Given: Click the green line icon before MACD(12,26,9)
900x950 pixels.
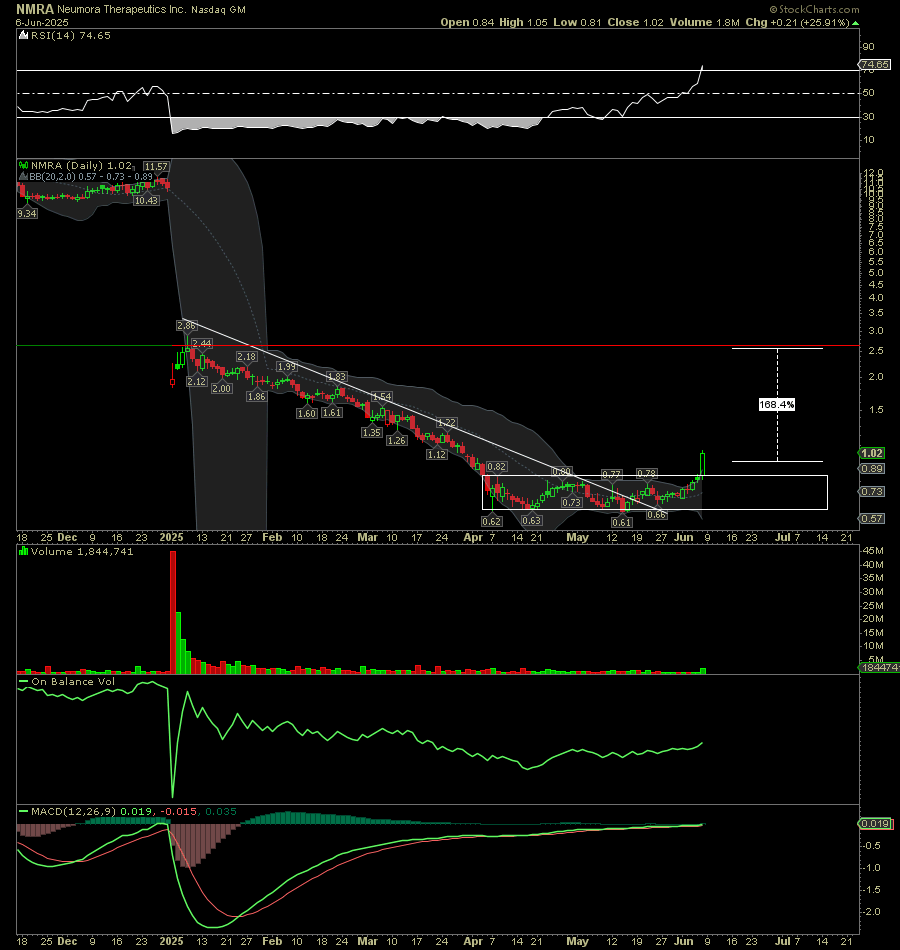Looking at the screenshot, I should click(24, 811).
